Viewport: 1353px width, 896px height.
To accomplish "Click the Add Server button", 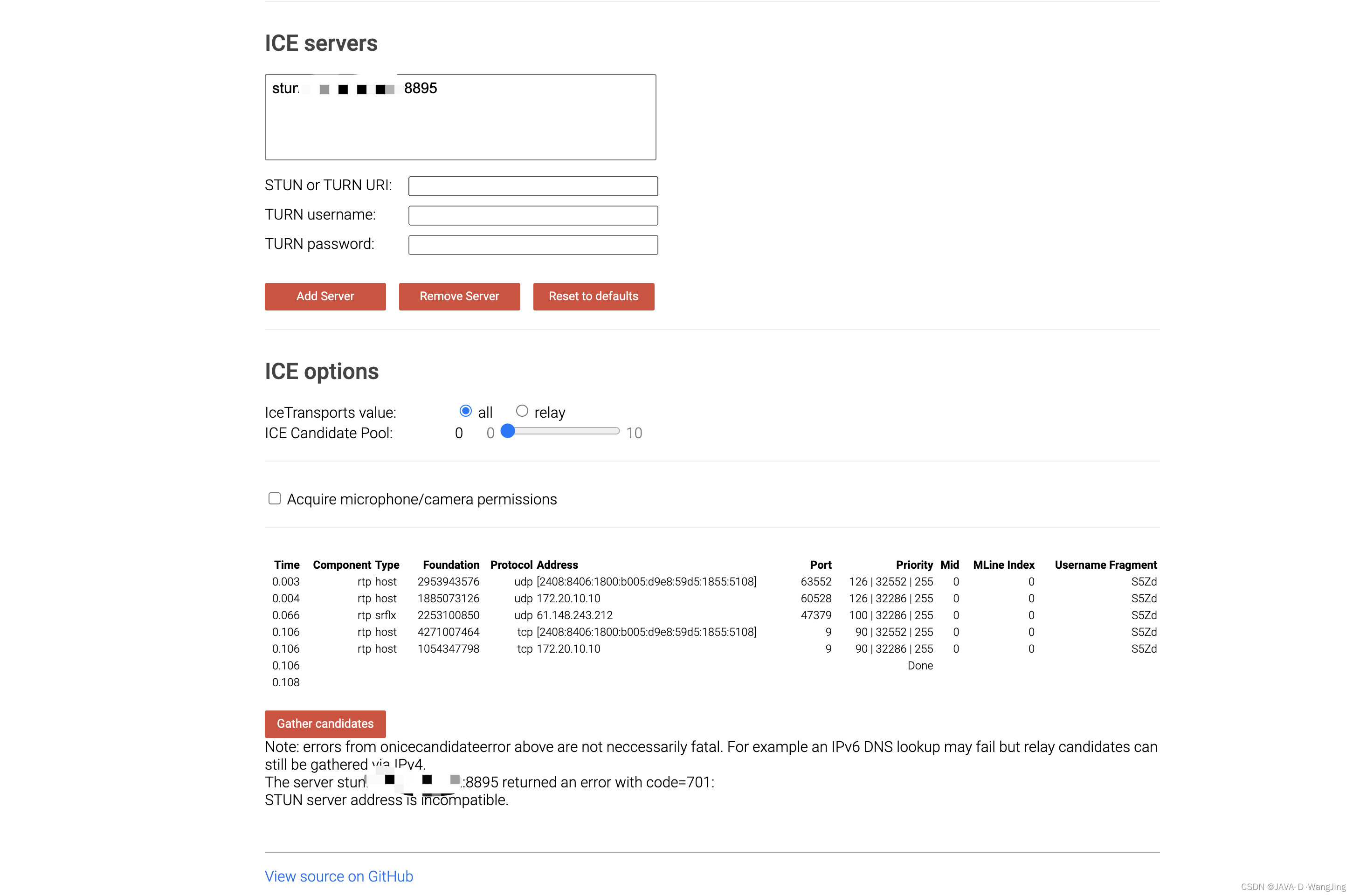I will (324, 296).
